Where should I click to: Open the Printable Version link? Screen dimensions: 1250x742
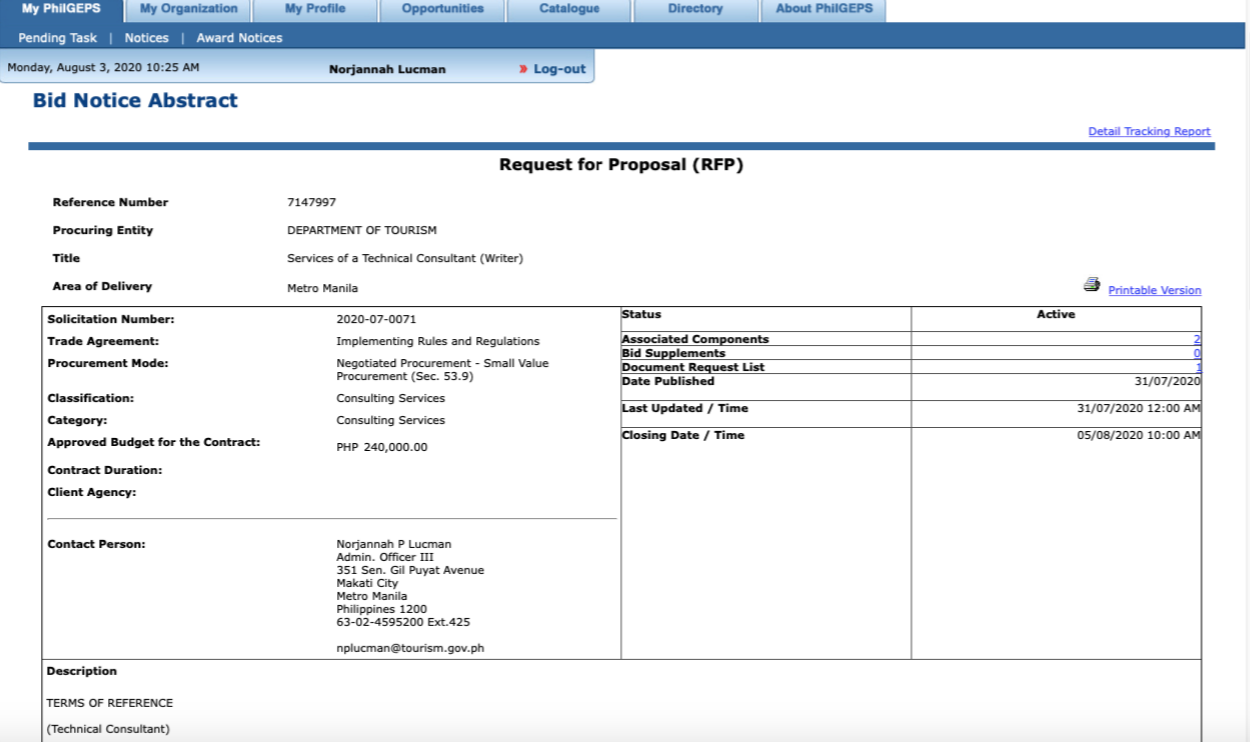(x=1155, y=290)
